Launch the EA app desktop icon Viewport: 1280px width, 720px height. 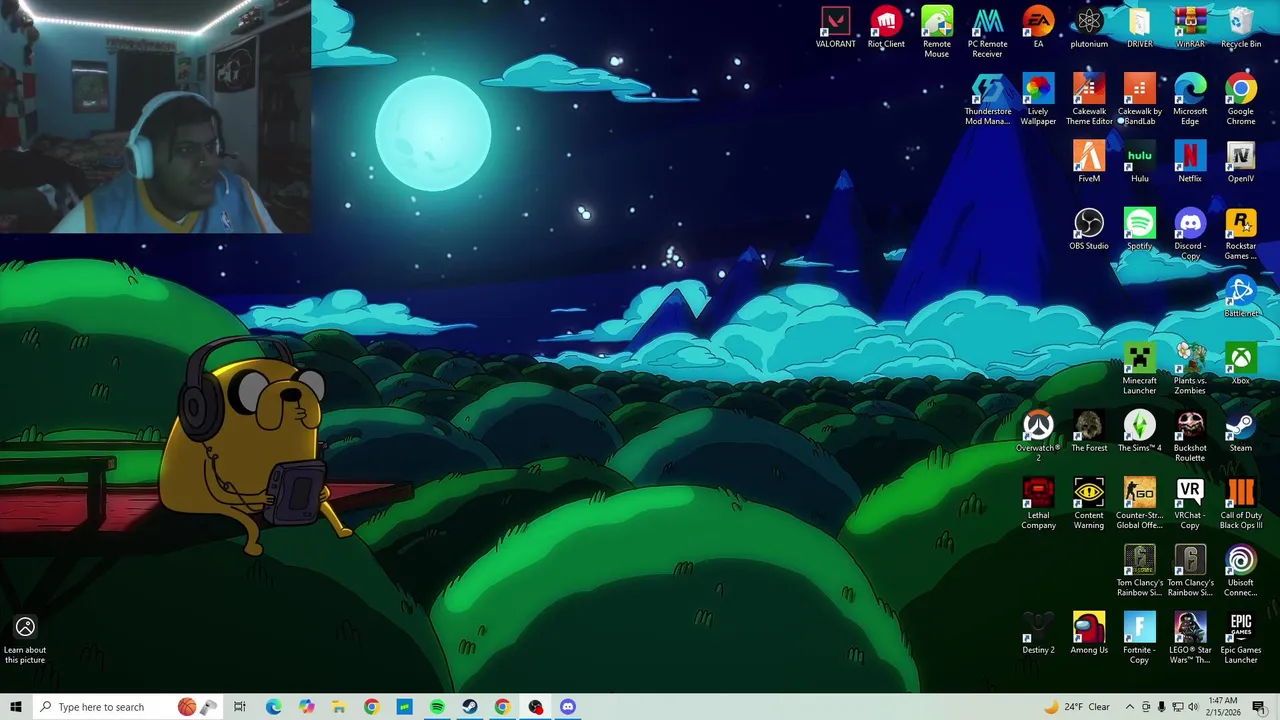coord(1038,28)
